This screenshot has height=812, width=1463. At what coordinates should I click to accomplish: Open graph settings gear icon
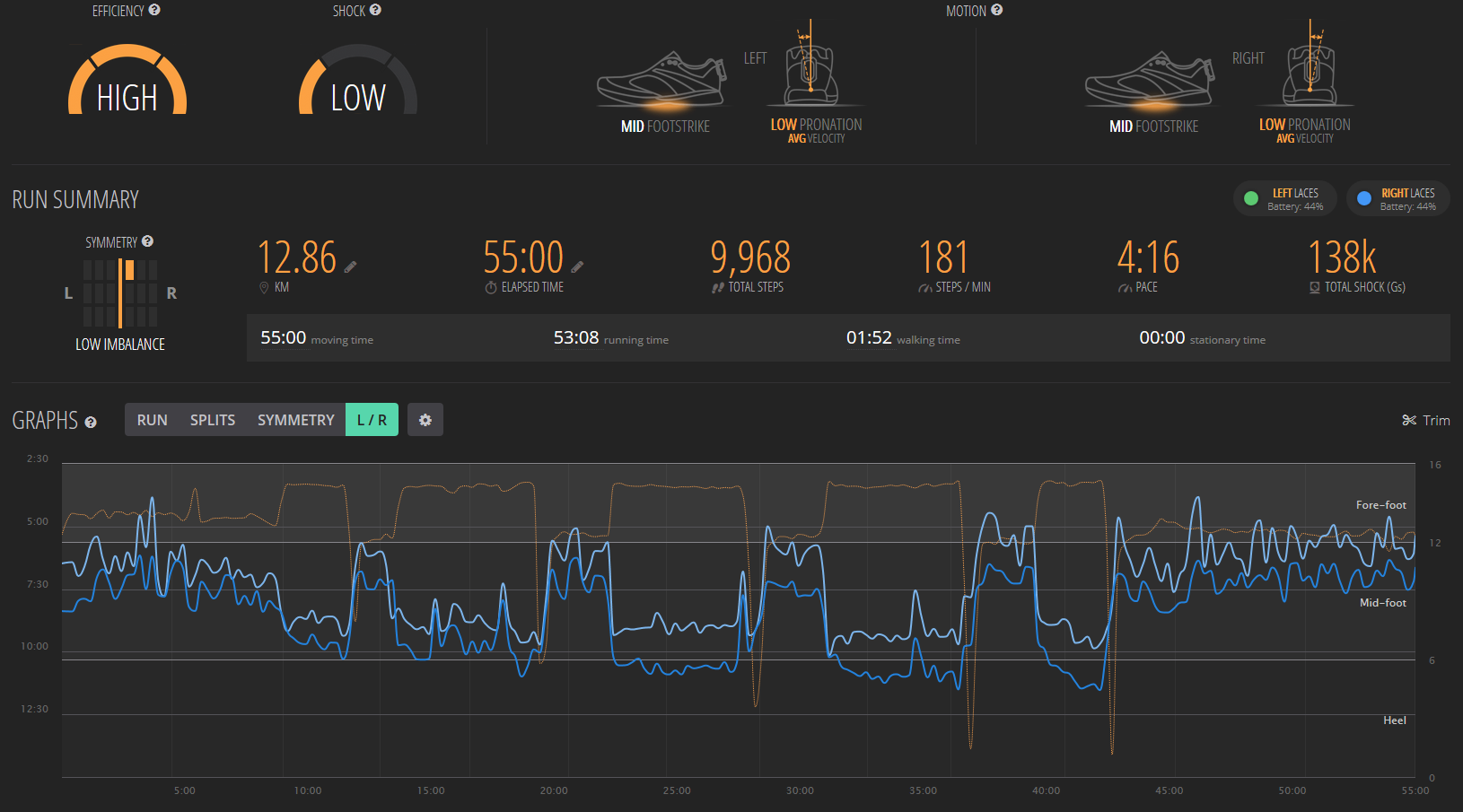tap(425, 420)
